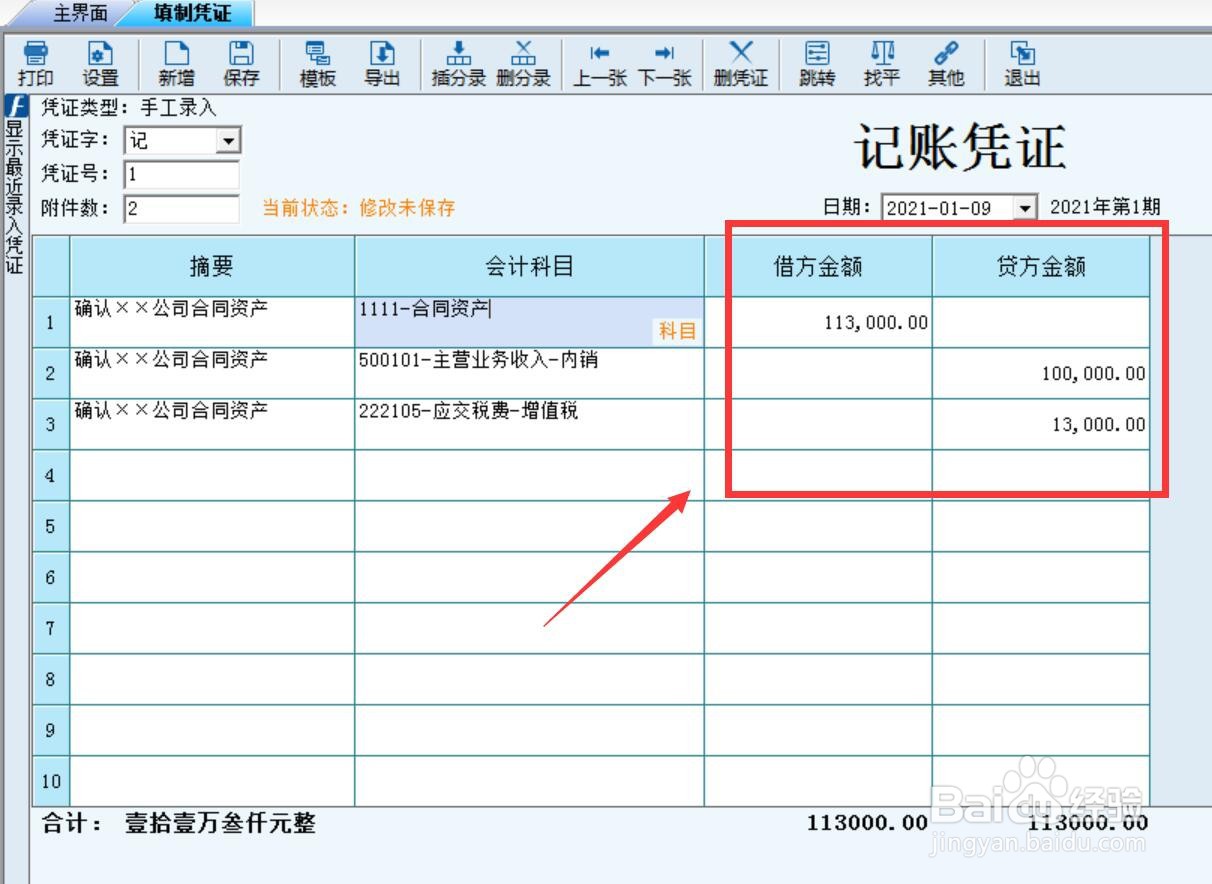
Task: Select account 500101-主营业务收入-内销
Action: (x=530, y=373)
